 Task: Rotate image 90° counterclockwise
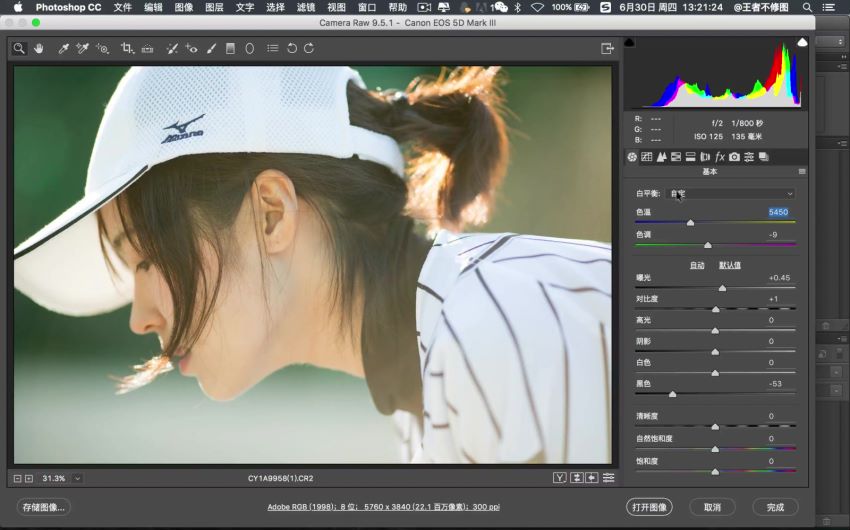tap(292, 48)
